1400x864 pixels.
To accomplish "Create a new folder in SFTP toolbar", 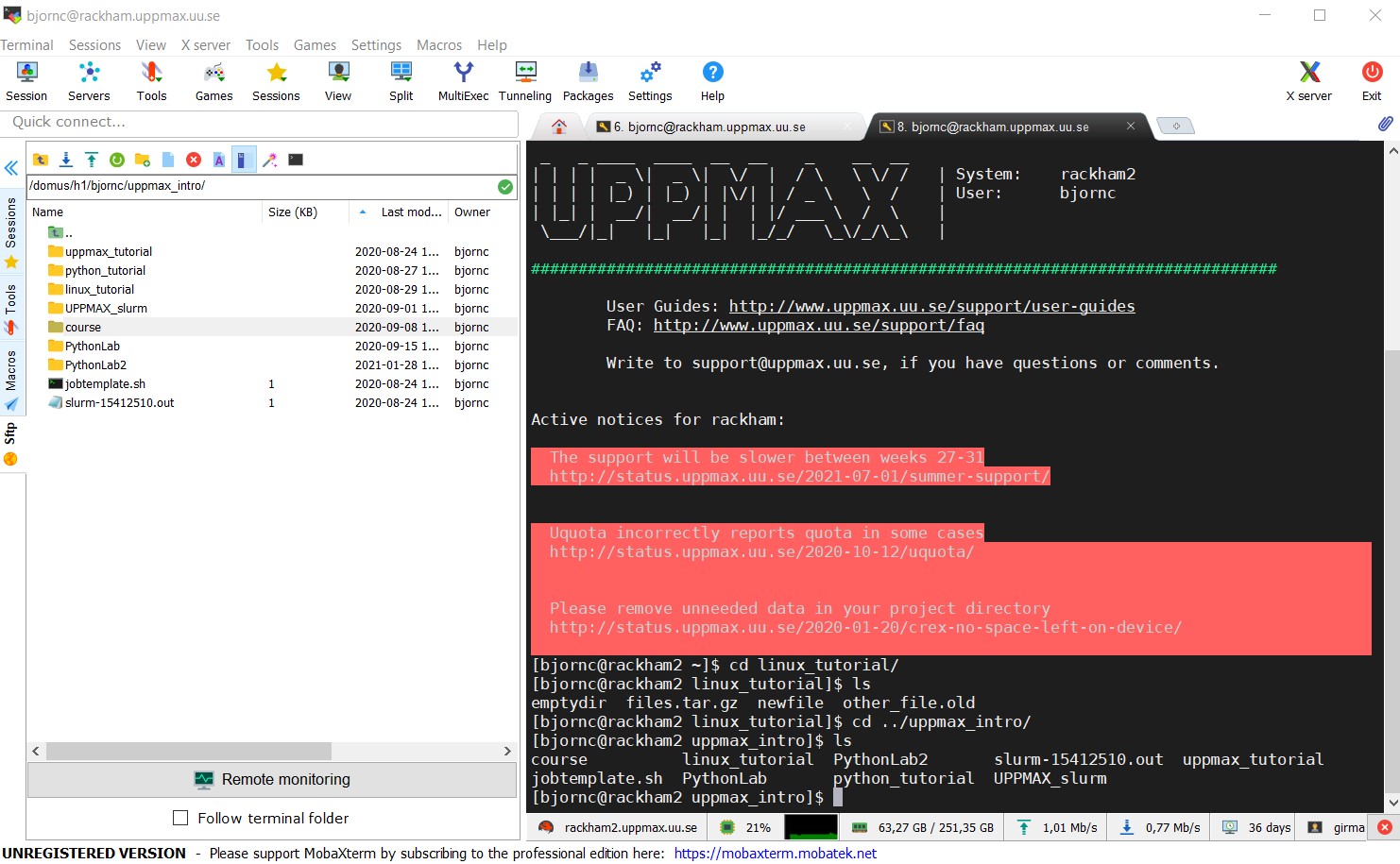I will (x=143, y=160).
